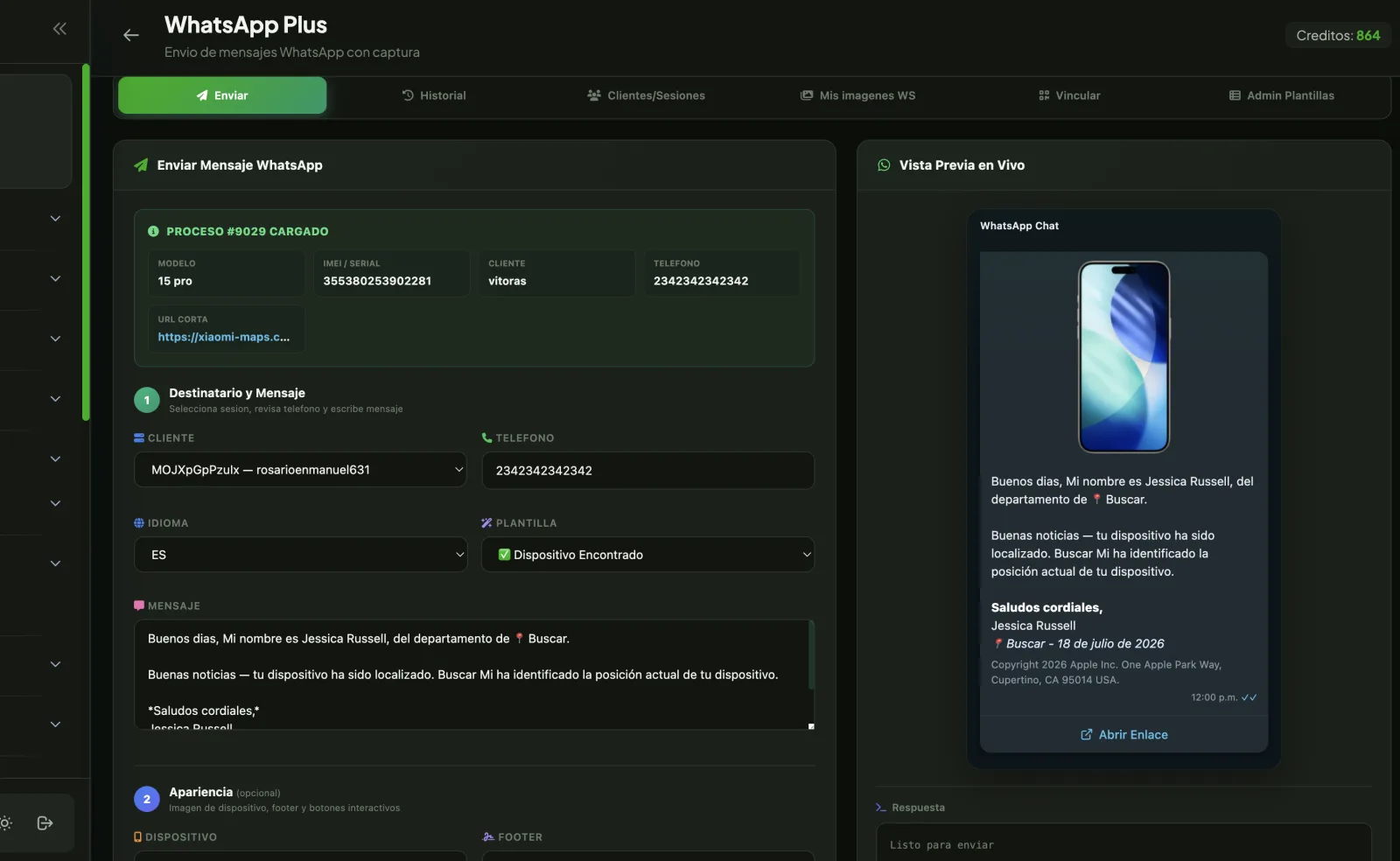The image size is (1400, 861).
Task: Open the Mis imagenes WS tab
Action: click(857, 95)
